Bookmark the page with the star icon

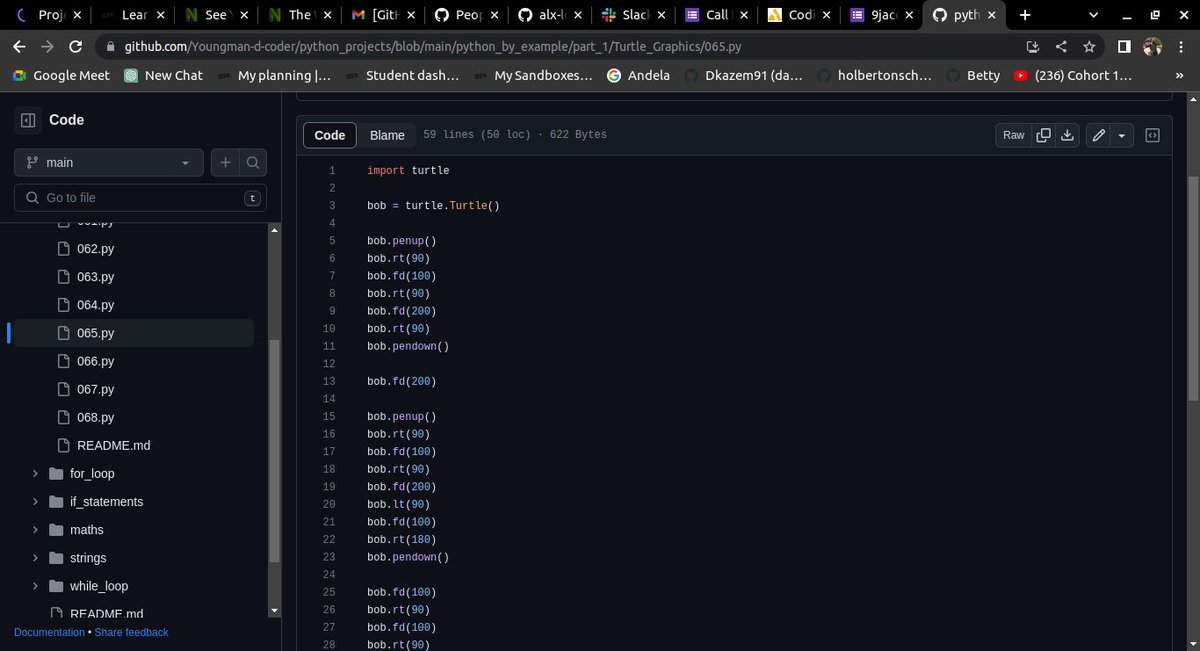point(1089,46)
